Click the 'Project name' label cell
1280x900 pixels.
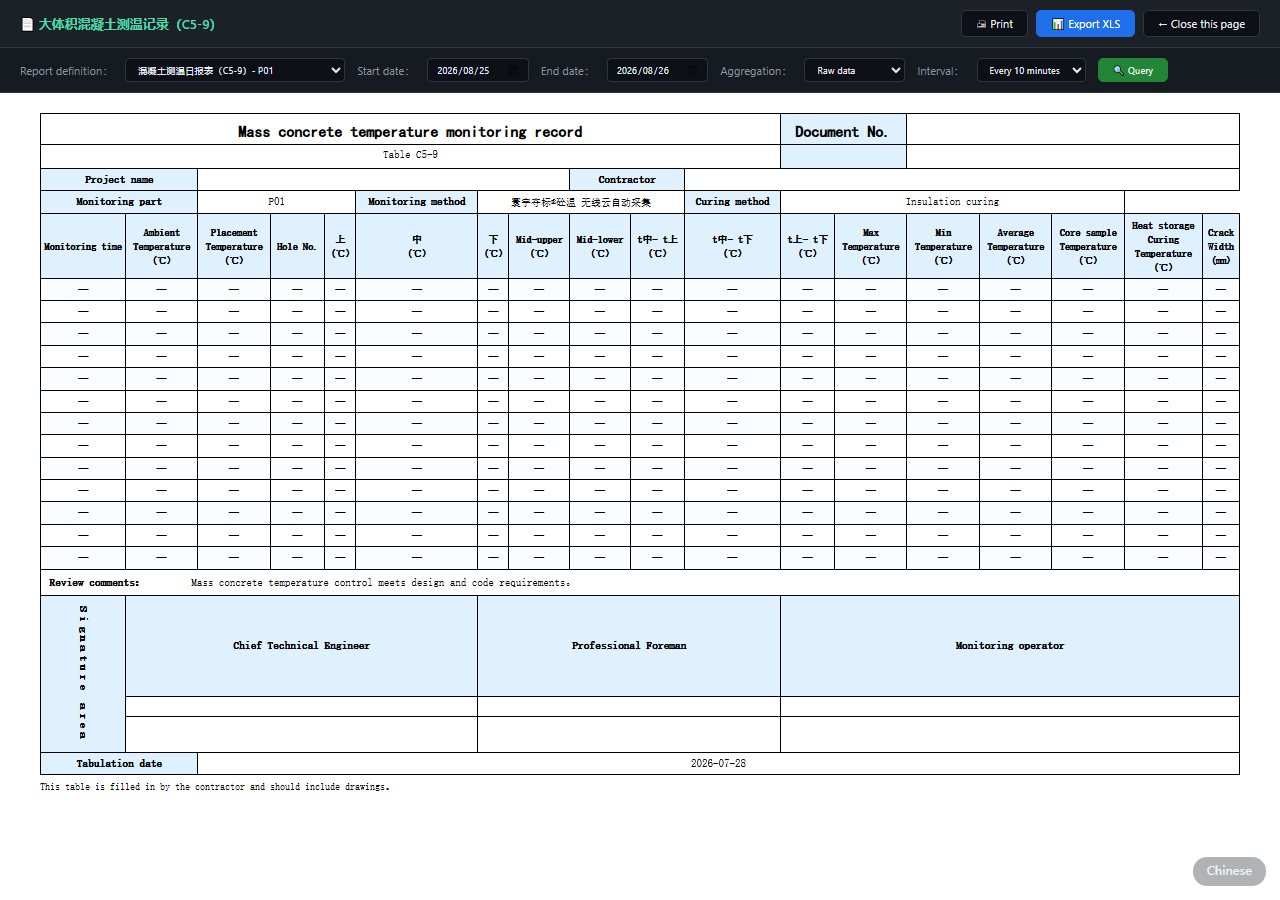(x=119, y=180)
